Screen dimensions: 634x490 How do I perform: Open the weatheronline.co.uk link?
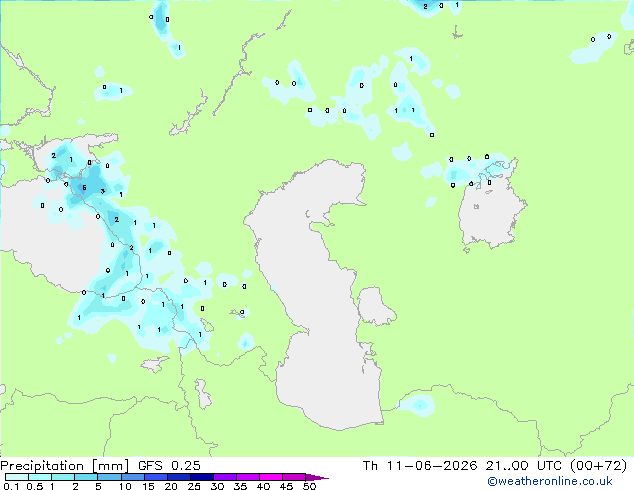click(550, 481)
